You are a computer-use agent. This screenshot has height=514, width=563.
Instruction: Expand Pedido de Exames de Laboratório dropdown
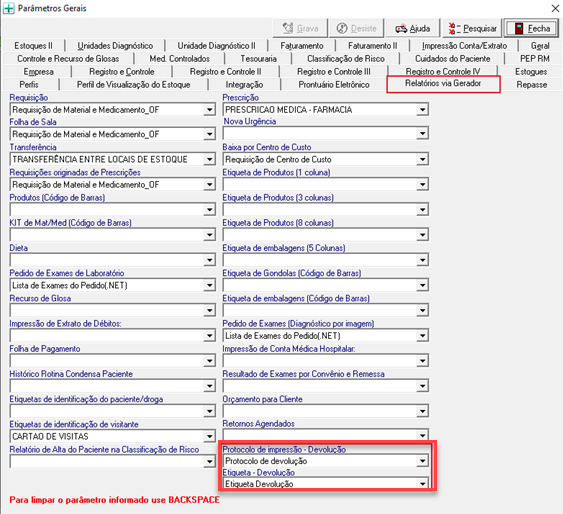click(x=209, y=285)
